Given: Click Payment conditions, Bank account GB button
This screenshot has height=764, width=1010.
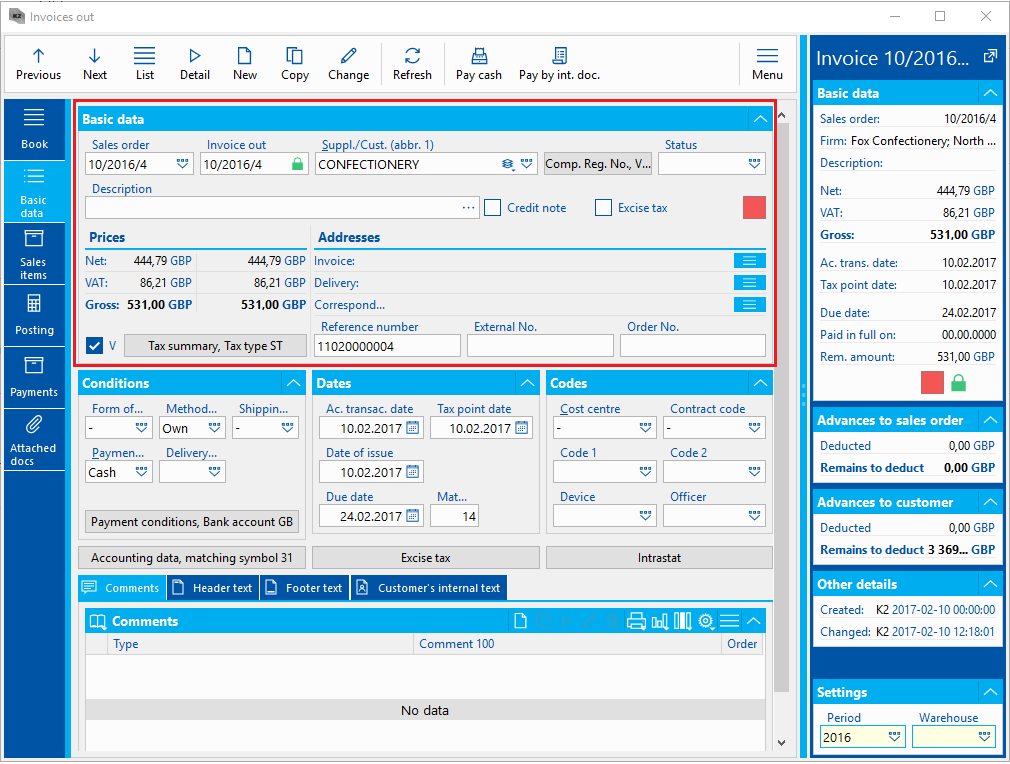Looking at the screenshot, I should pyautogui.click(x=192, y=522).
